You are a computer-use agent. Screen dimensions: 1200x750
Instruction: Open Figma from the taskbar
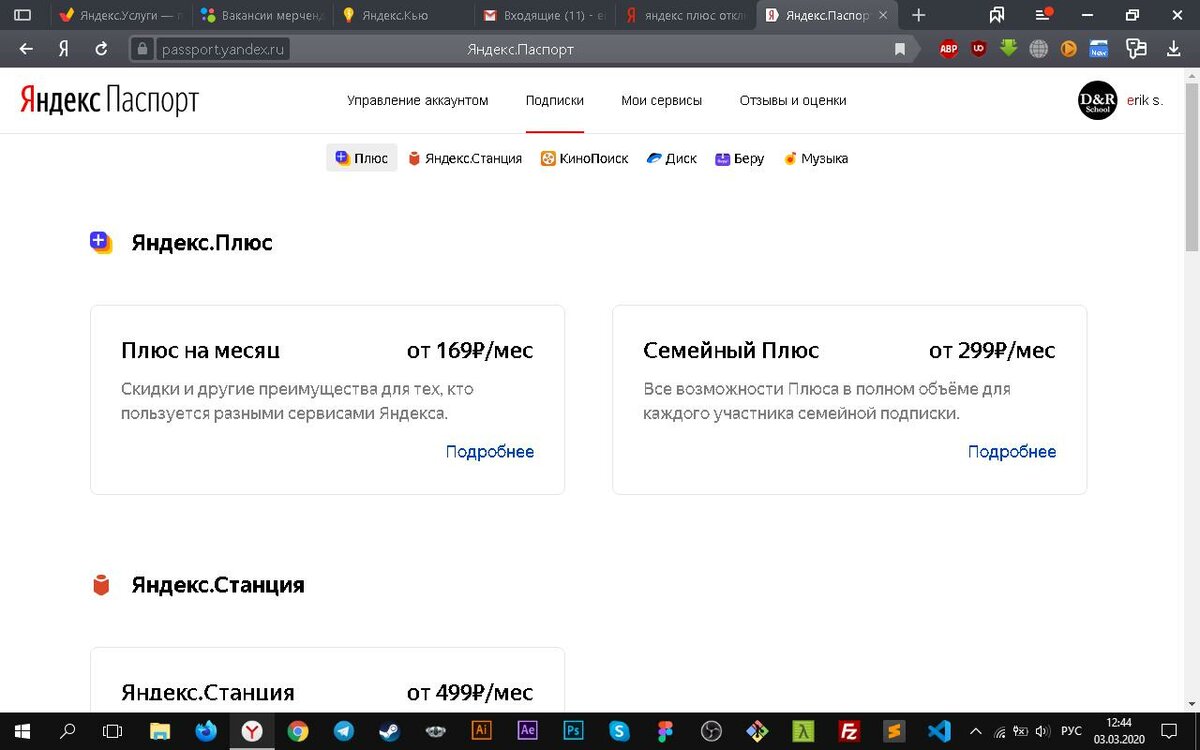point(665,730)
